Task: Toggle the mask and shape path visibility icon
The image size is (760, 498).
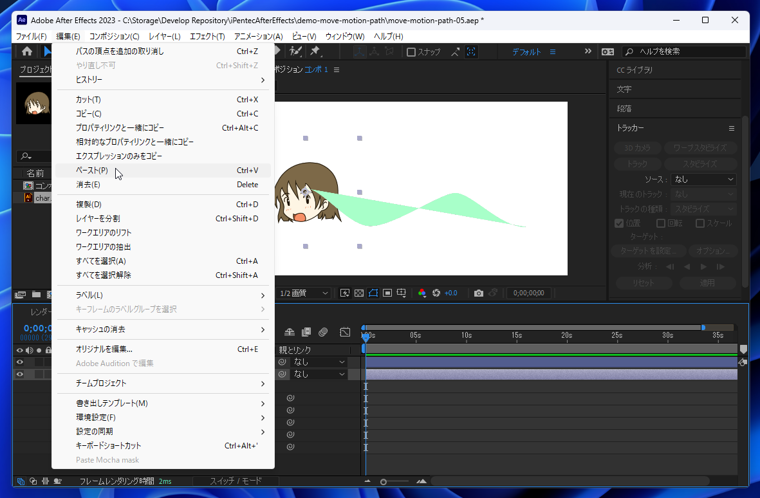Action: (373, 293)
